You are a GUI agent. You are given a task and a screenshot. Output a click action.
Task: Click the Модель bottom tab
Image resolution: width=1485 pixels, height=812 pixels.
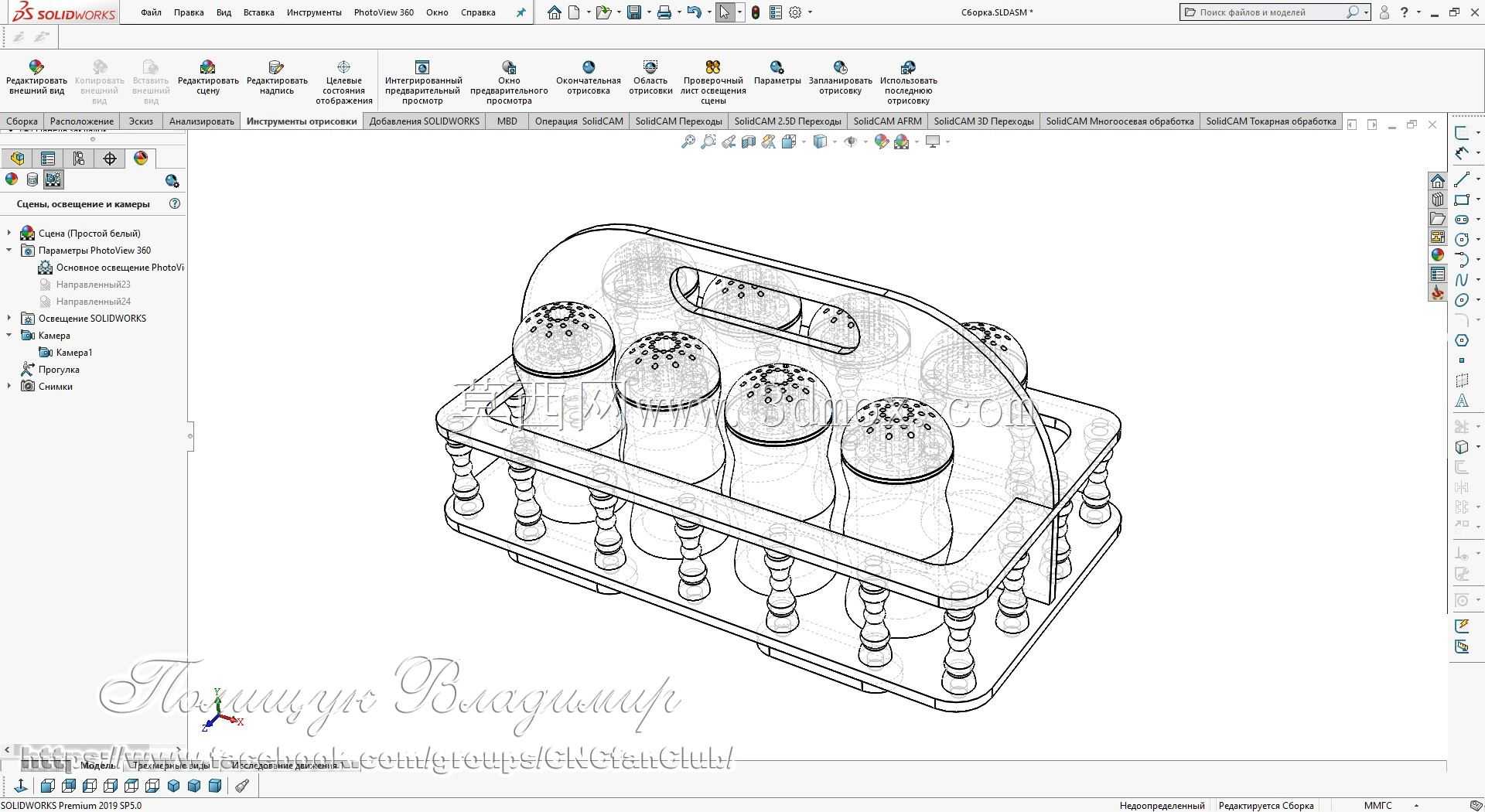coord(97,766)
